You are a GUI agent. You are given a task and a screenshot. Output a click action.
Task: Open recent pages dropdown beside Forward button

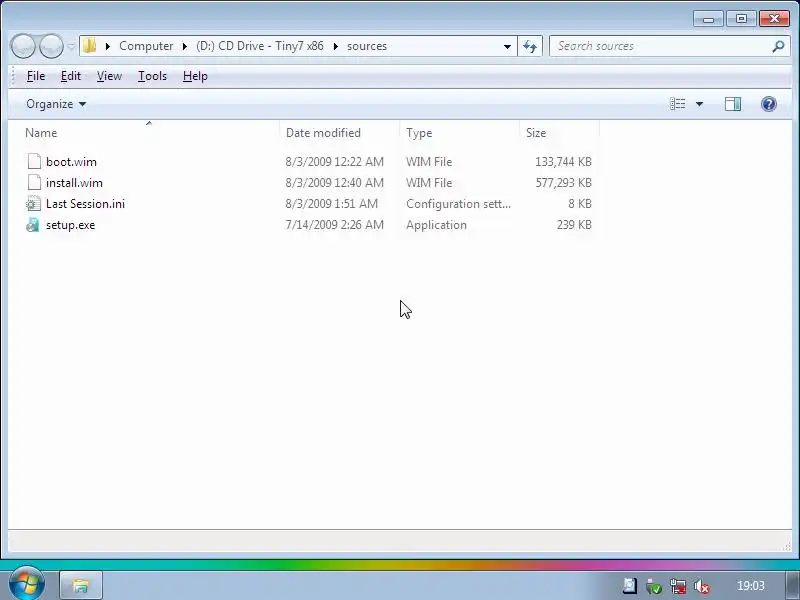coord(71,46)
